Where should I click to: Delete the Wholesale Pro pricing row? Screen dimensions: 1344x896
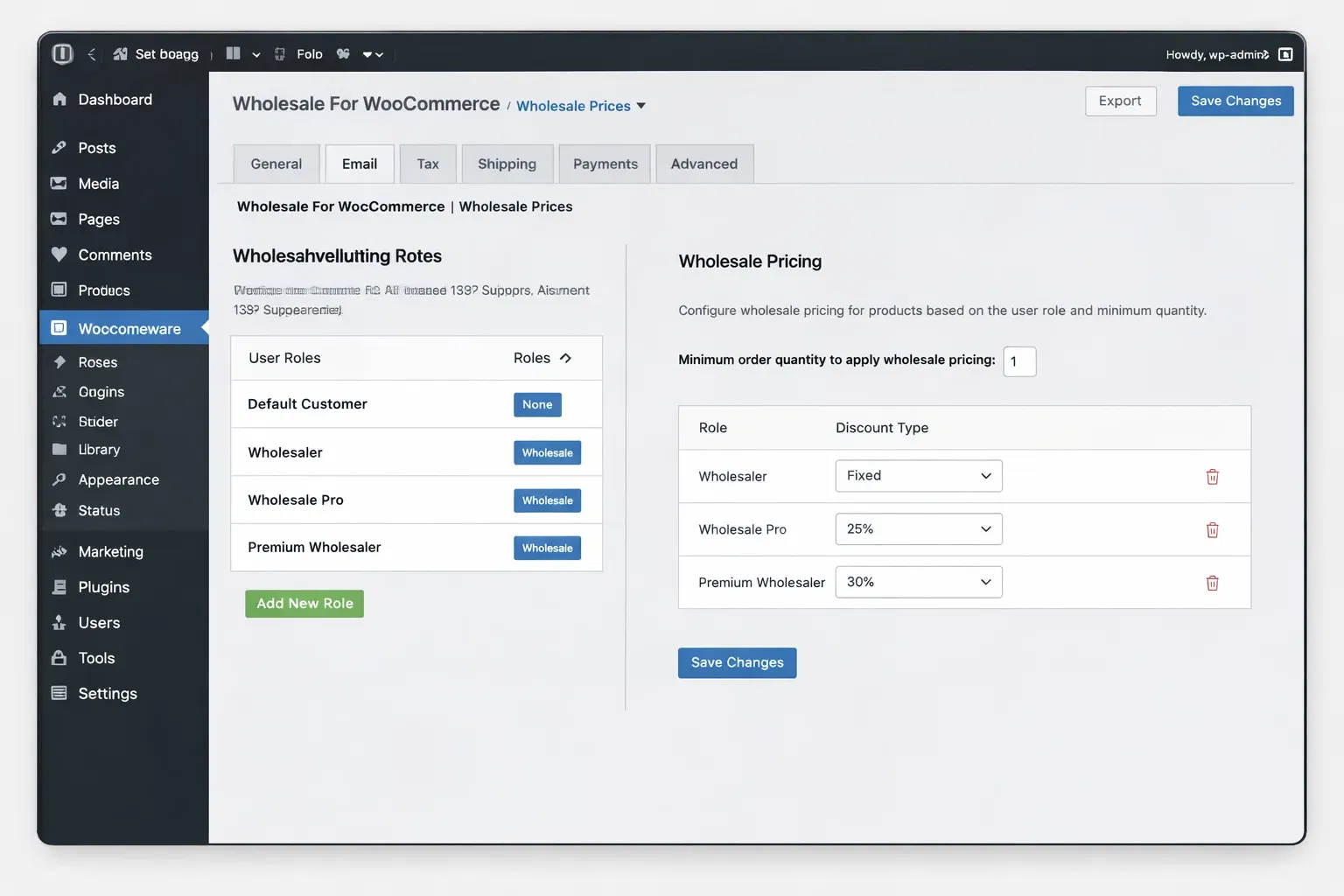pos(1212,530)
